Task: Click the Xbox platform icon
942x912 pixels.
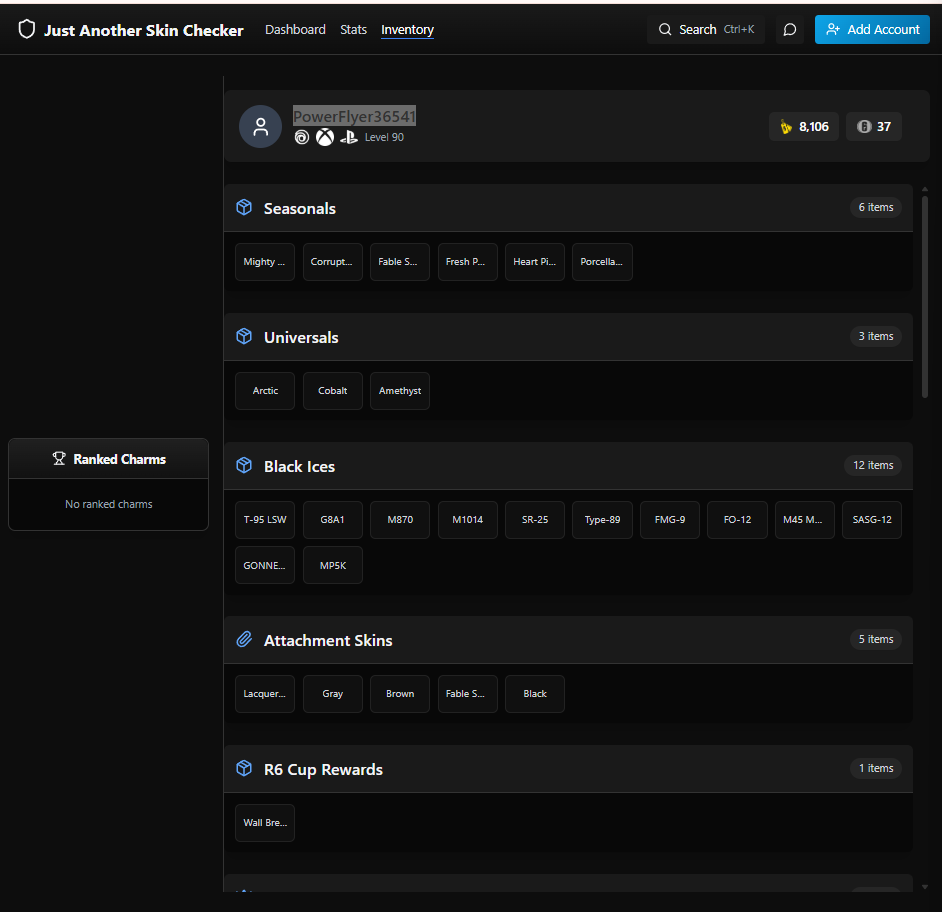Action: pyautogui.click(x=325, y=138)
